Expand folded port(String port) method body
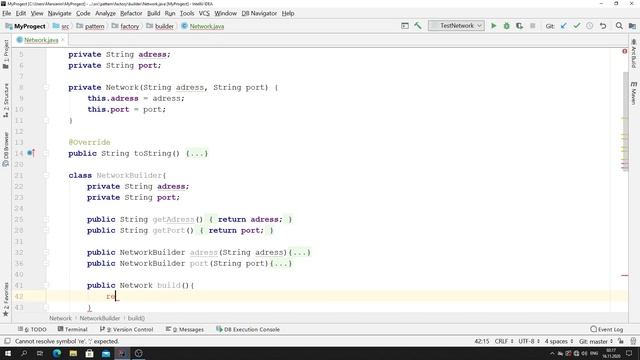 point(281,263)
